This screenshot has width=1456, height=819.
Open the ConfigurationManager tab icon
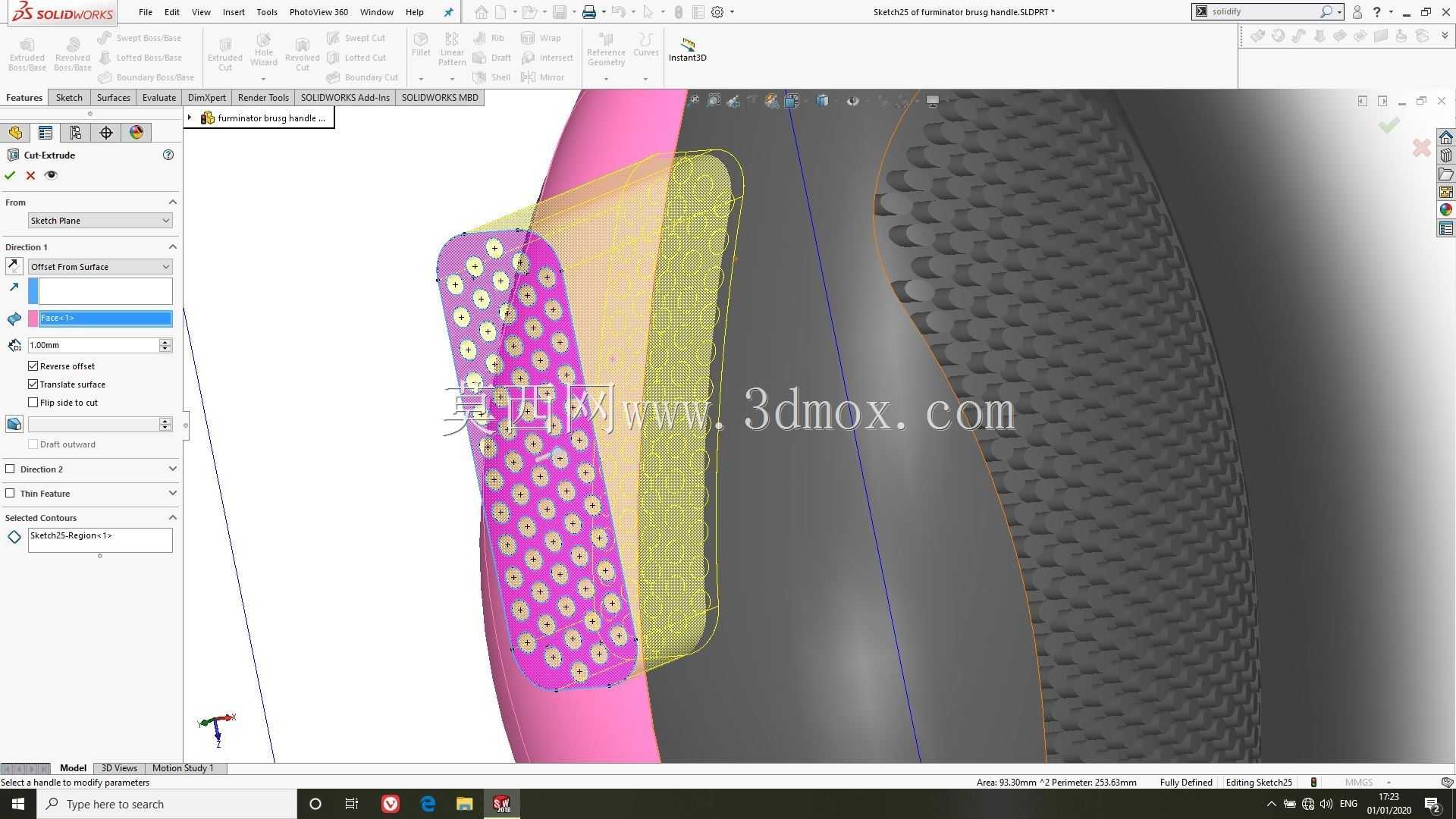[76, 133]
